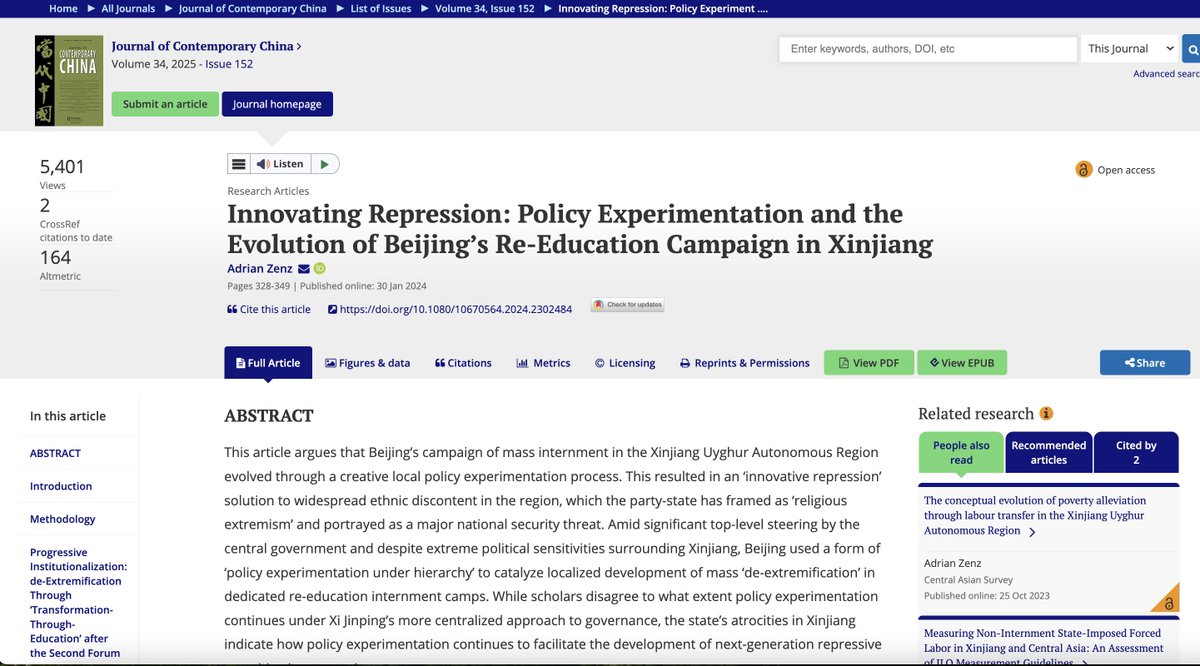
Task: Click Adrian Zenz email envelope icon
Action: pos(304,268)
